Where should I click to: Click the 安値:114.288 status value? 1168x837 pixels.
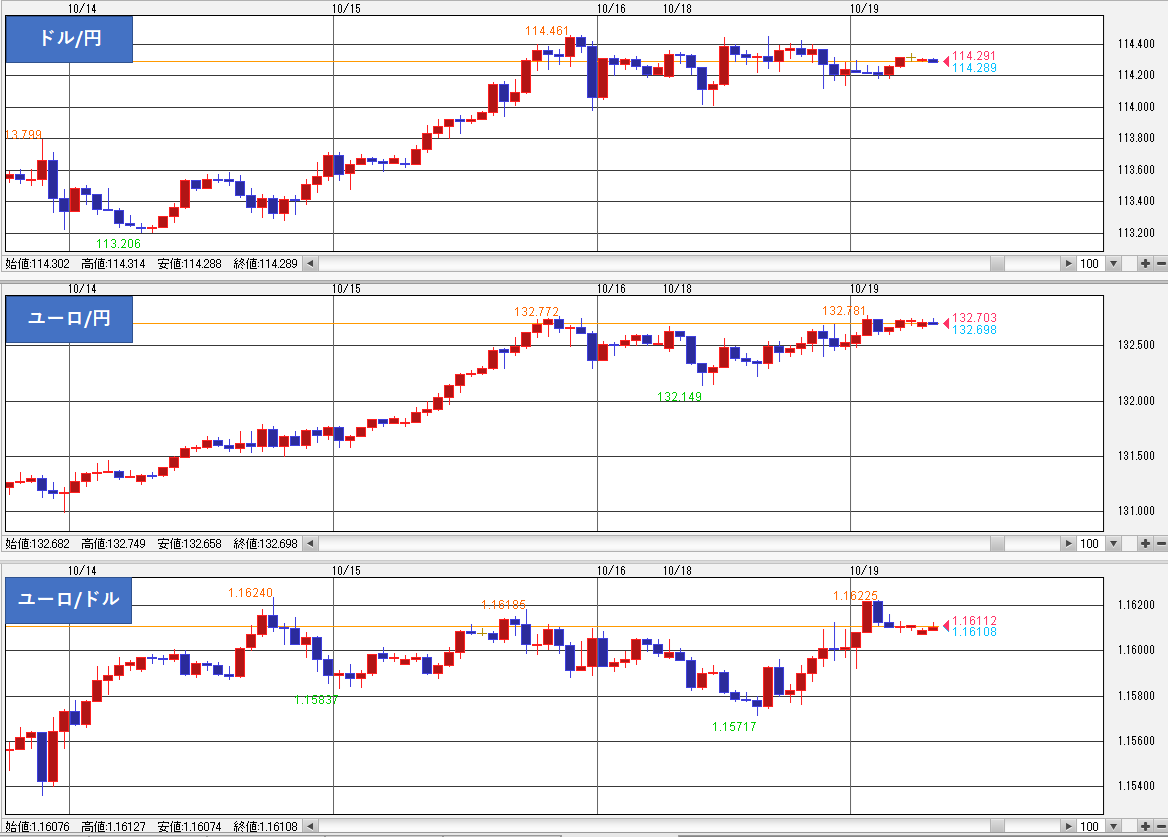click(x=189, y=264)
